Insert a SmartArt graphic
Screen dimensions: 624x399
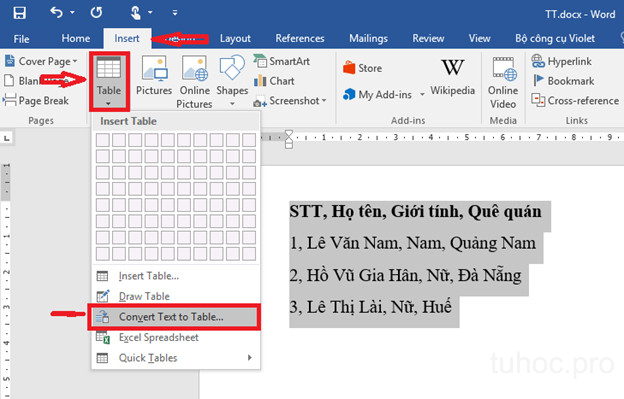tap(281, 61)
